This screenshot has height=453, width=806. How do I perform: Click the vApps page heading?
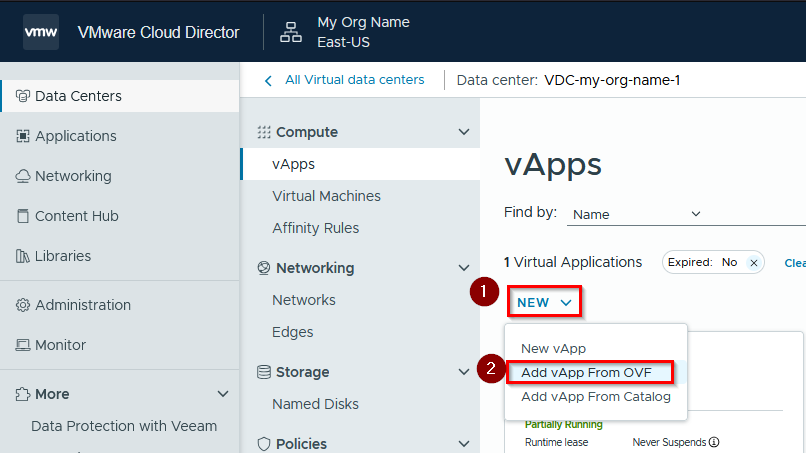553,165
